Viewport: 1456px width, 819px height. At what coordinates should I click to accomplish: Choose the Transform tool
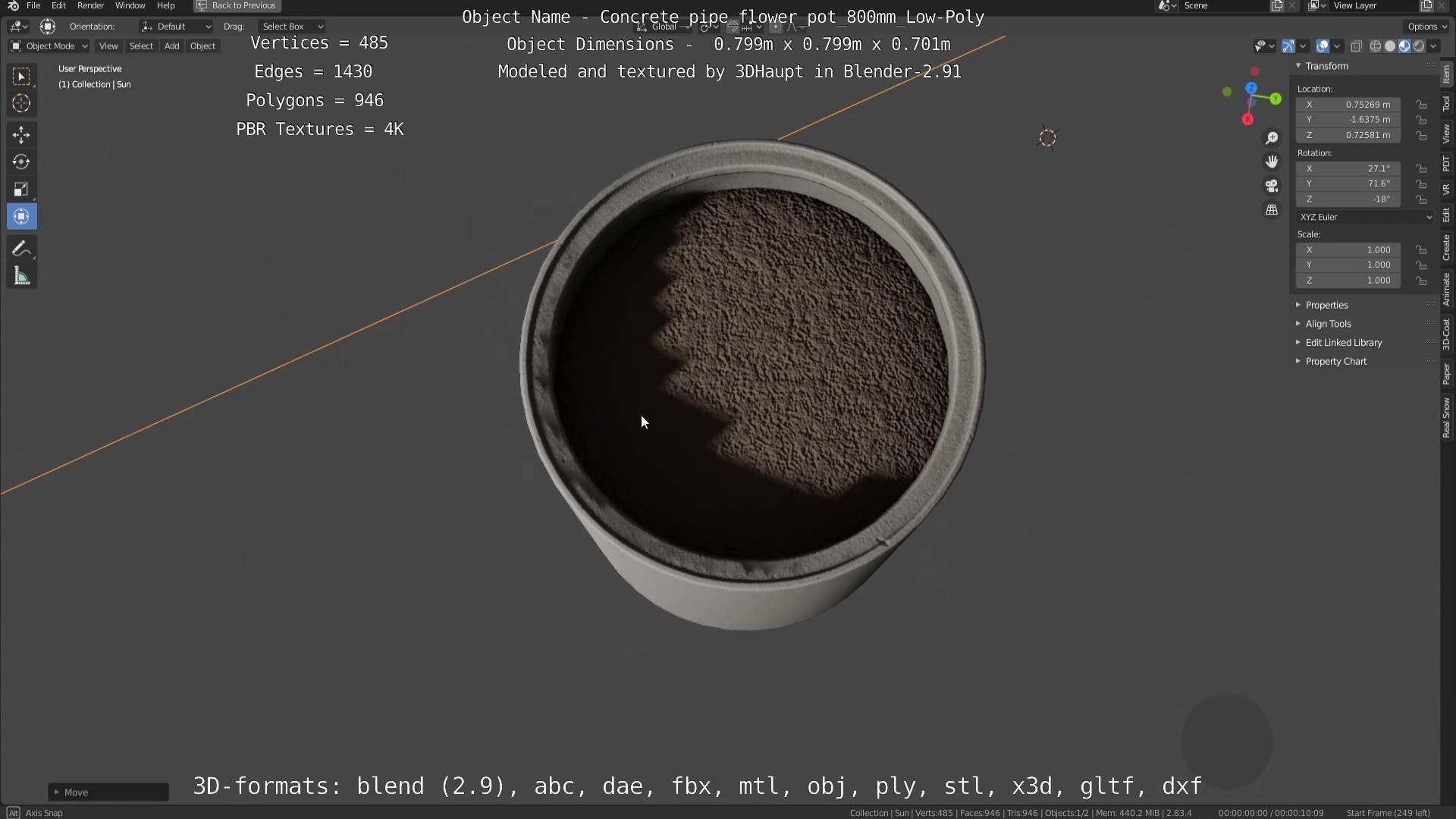coord(21,217)
